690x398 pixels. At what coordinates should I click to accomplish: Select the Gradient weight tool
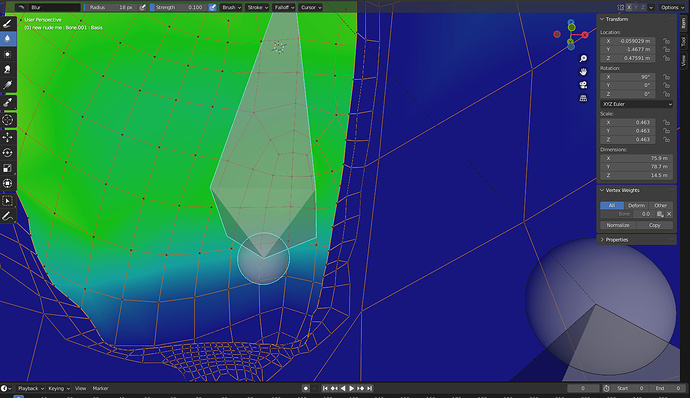[7, 85]
